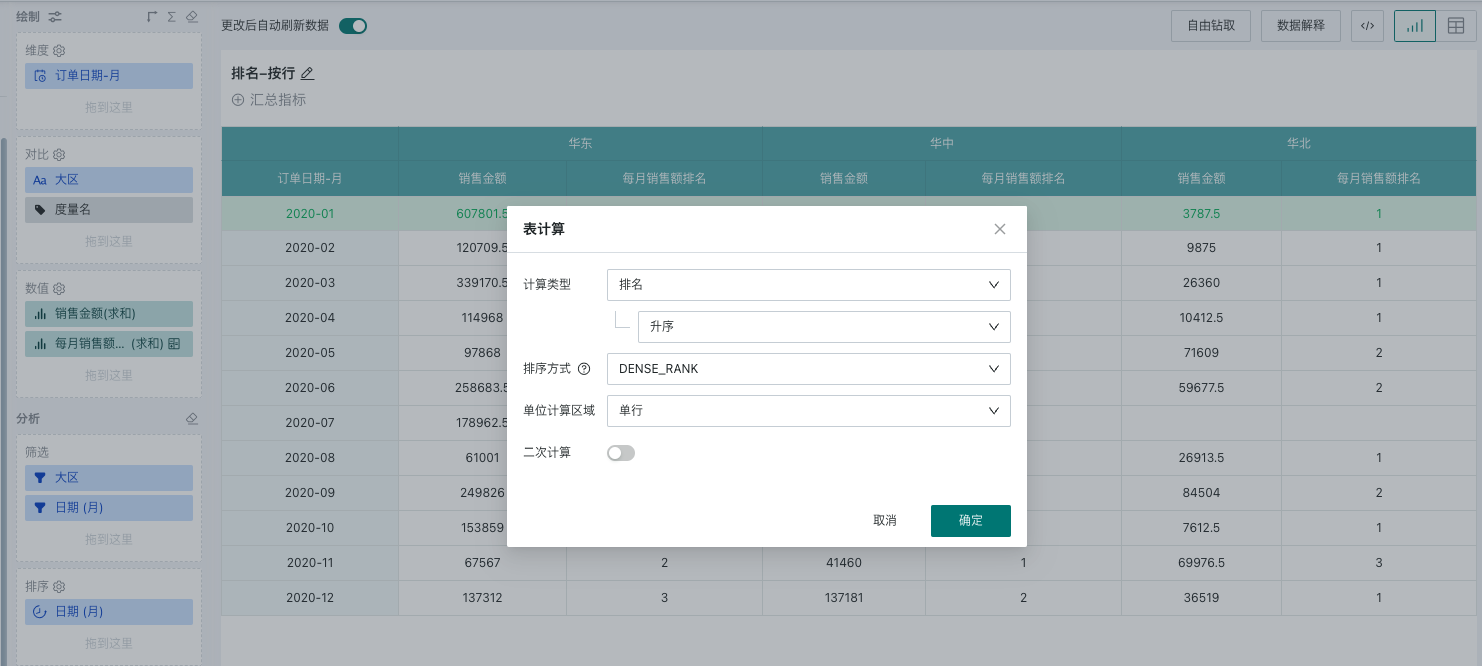Click the 绘制 panel settings sliders icon
The height and width of the screenshot is (666, 1482).
pos(55,17)
